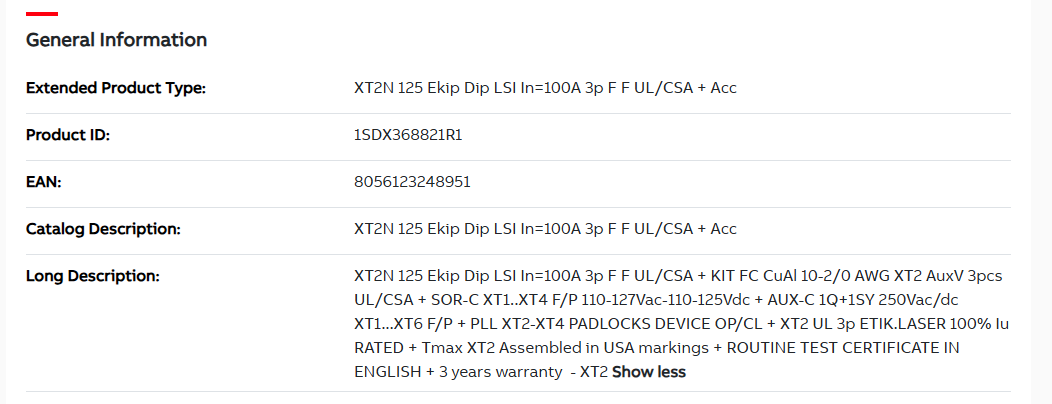Screen dimensions: 1052x404
Task: Click the EAN label
Action: click(x=43, y=182)
